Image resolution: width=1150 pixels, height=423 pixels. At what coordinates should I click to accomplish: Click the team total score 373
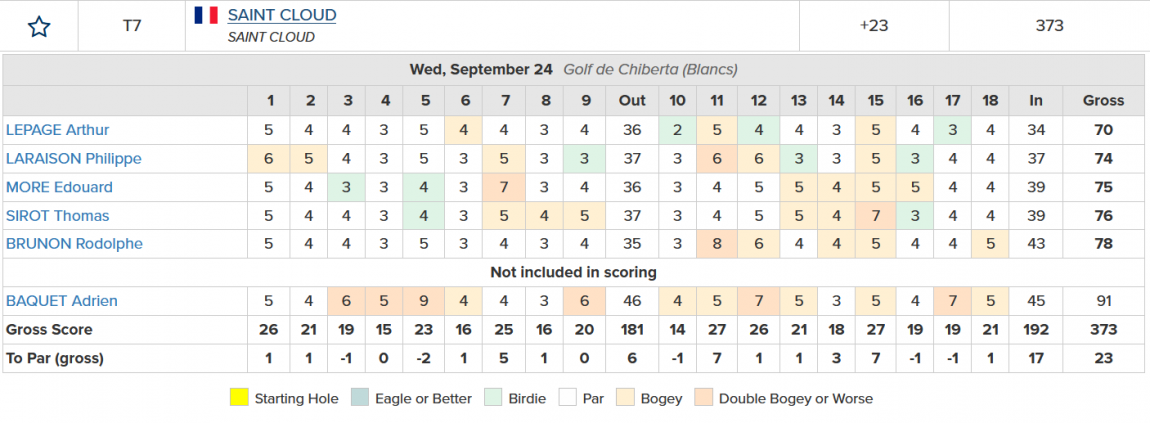point(1049,26)
